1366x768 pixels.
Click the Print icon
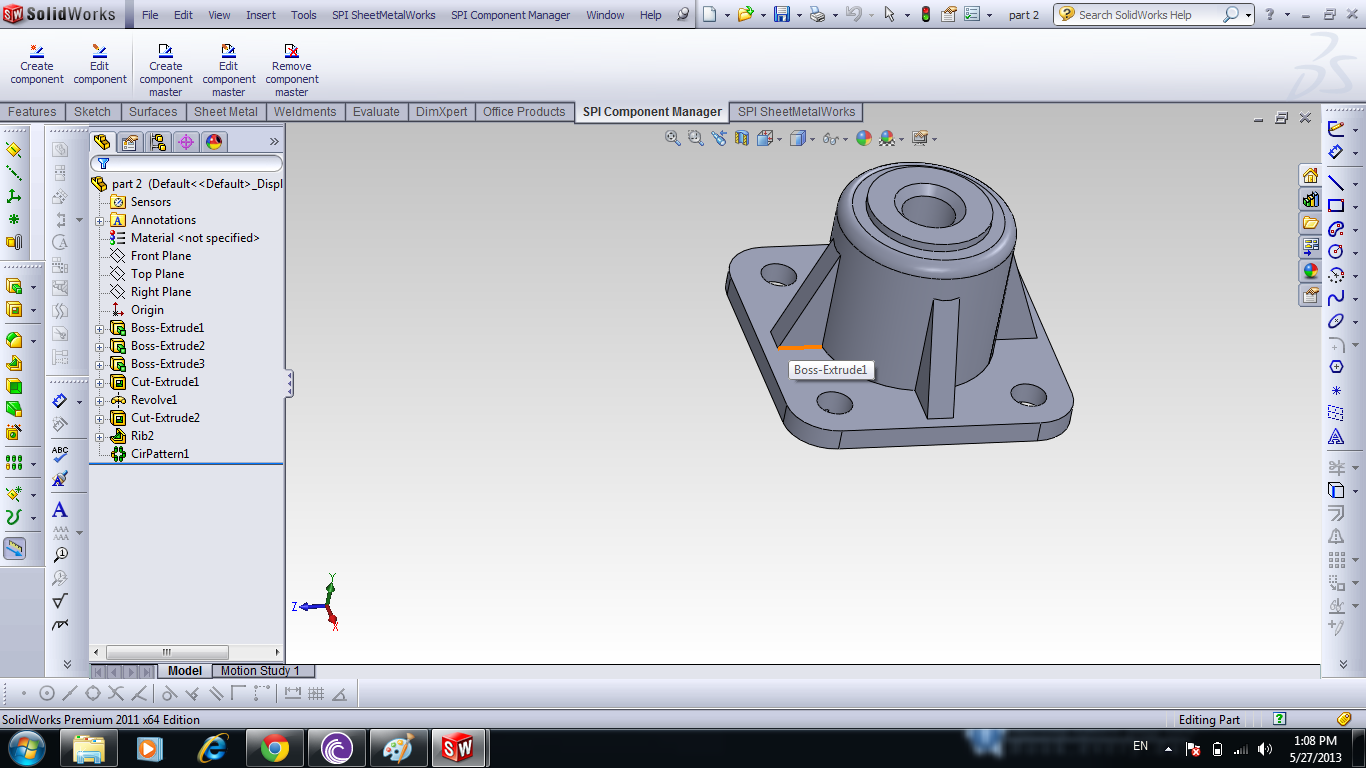pos(817,15)
